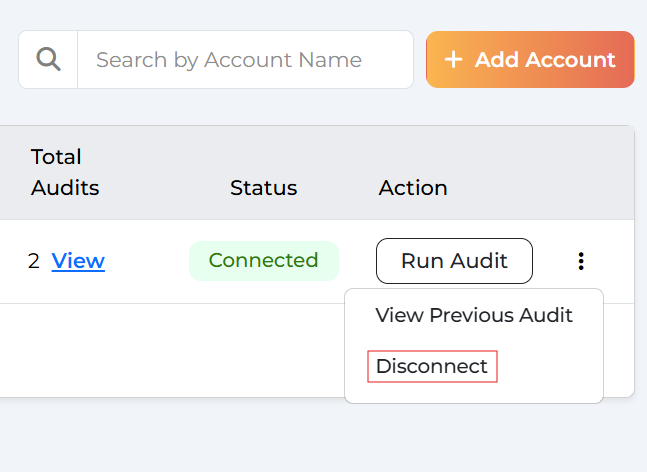Choose Disconnect in the dropdown menu

click(x=432, y=366)
